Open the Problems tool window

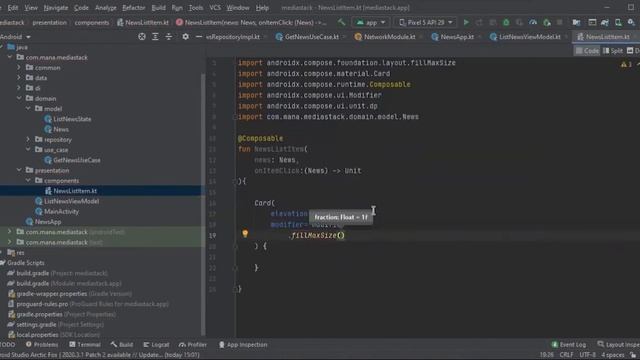tap(42, 345)
